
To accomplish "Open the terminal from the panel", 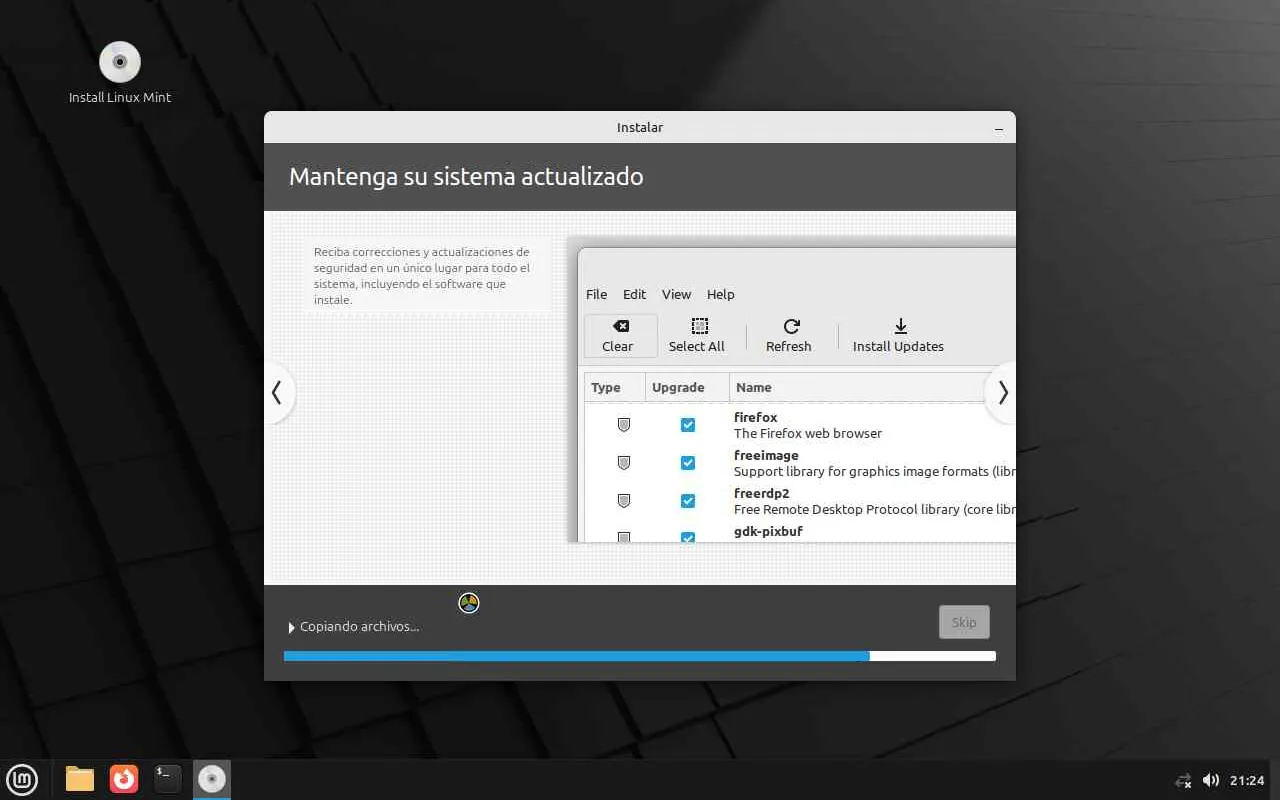I will [168, 779].
